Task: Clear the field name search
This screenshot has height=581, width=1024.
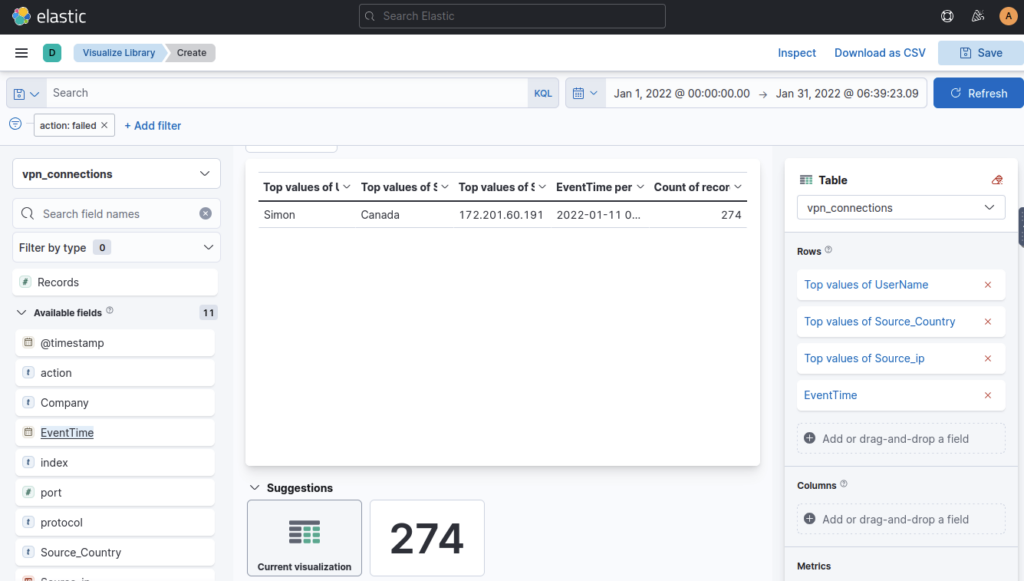Action: tap(205, 213)
